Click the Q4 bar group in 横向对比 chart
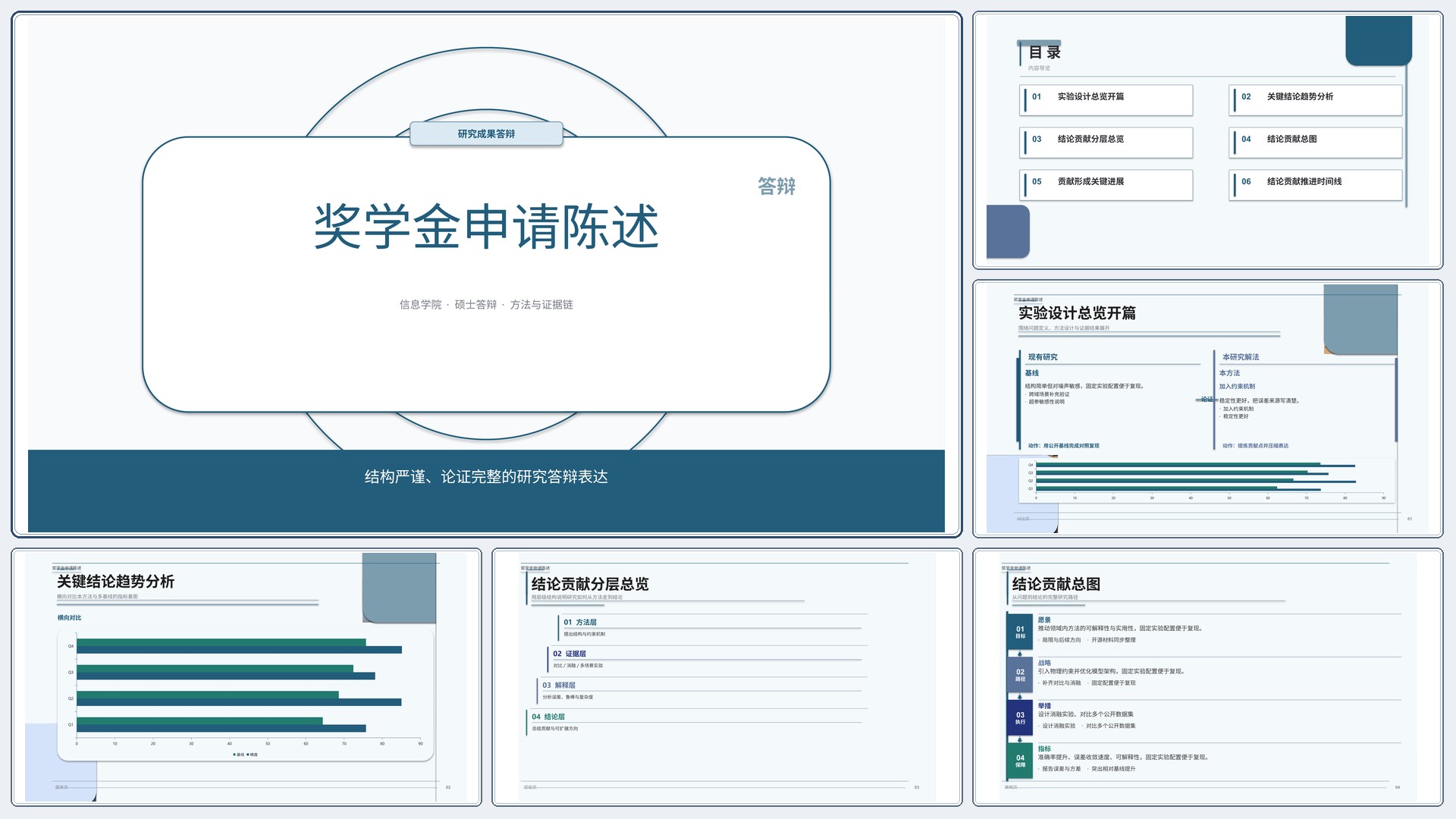Image resolution: width=1456 pixels, height=819 pixels. pos(239,646)
